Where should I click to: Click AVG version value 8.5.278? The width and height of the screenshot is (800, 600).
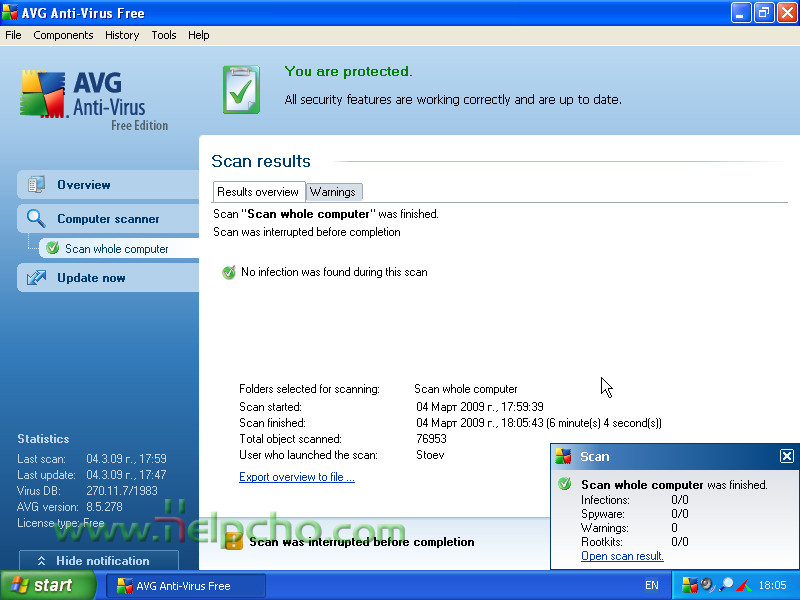(x=104, y=507)
